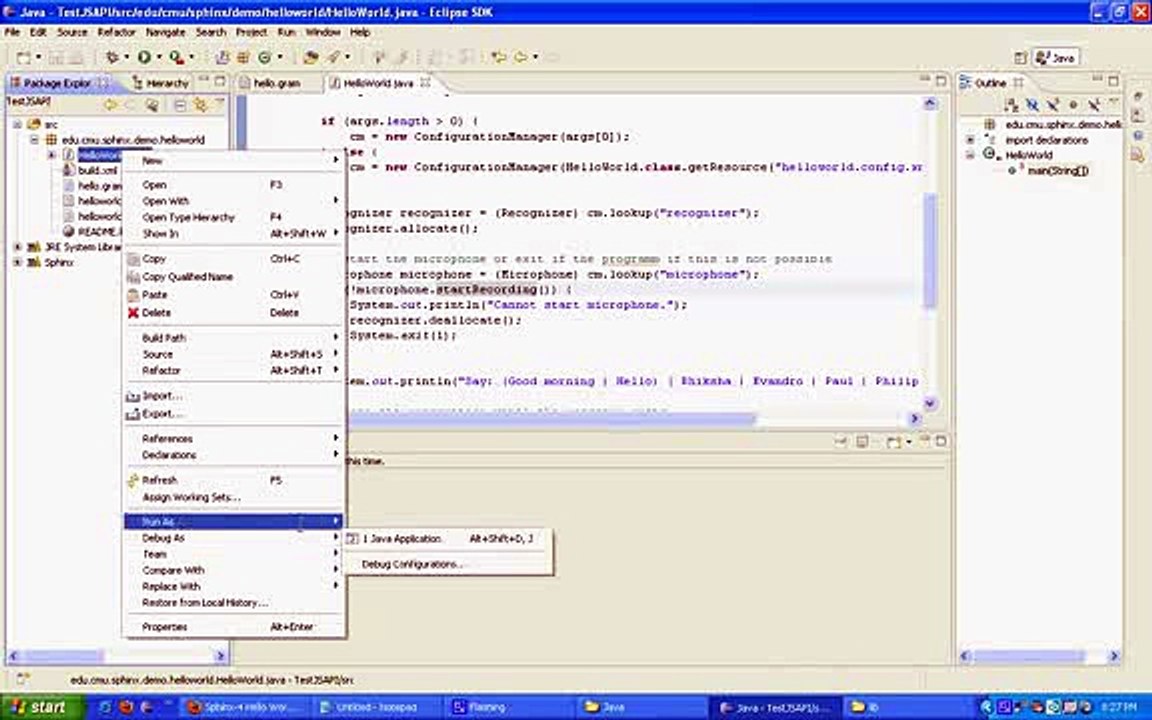The image size is (1152, 720).
Task: Open the dropdown arrow next to Debug icon
Action: point(126,57)
